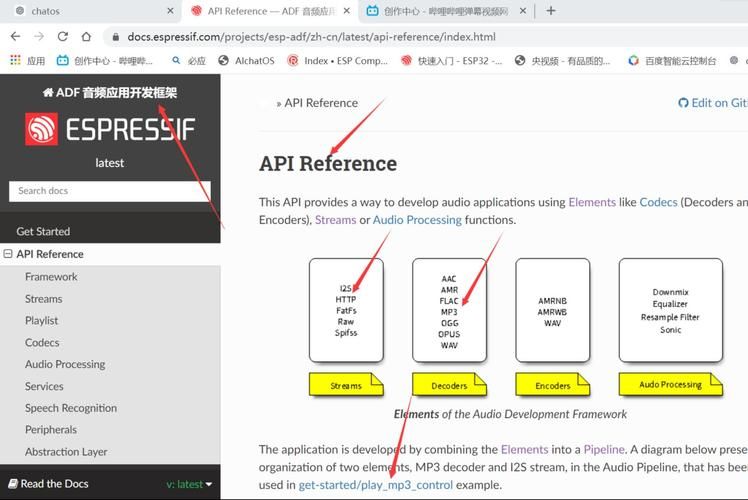
Task: Open the apps grid bookmark icon
Action: (x=15, y=60)
